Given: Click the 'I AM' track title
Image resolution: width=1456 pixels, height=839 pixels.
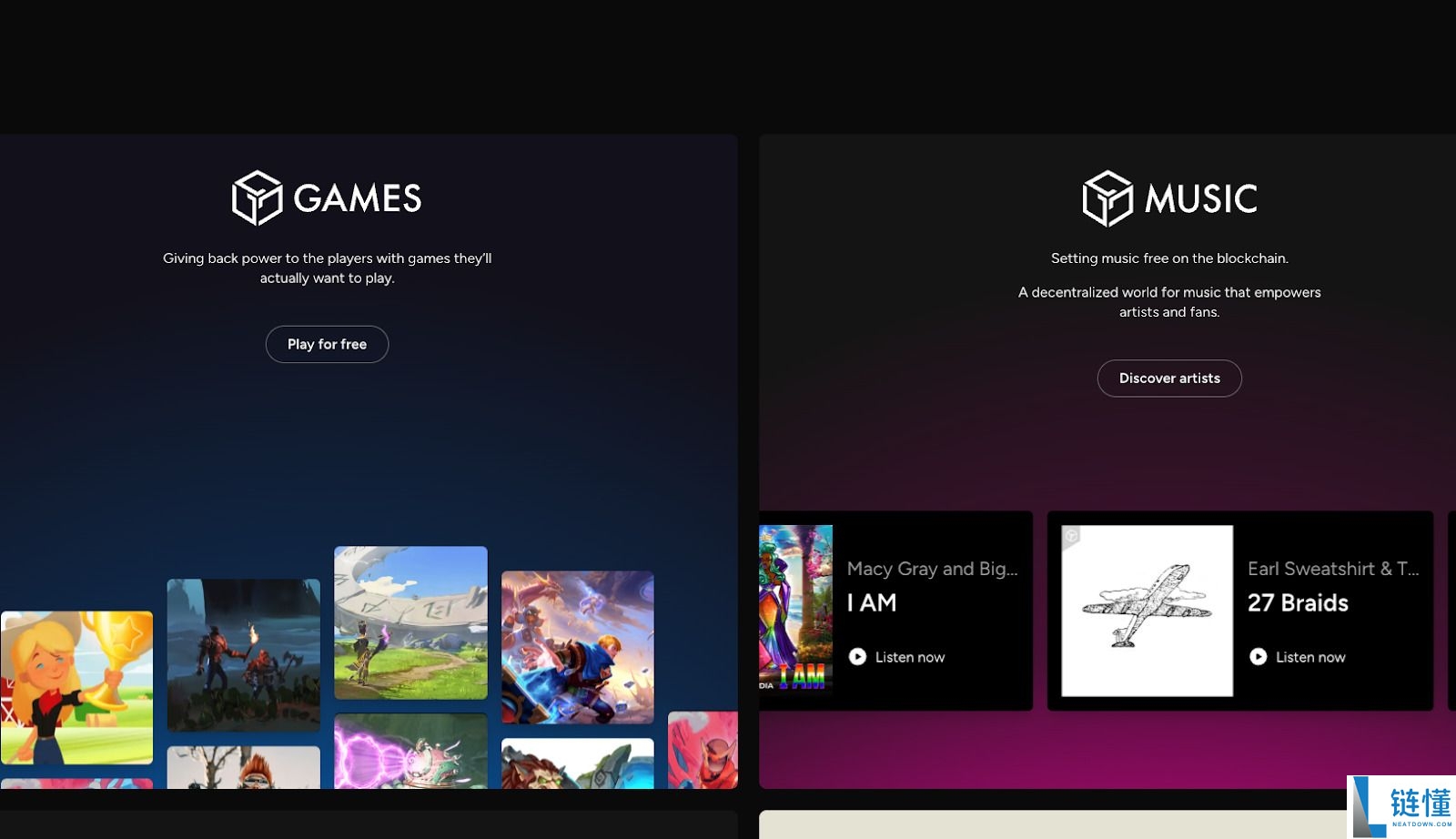Looking at the screenshot, I should [872, 602].
